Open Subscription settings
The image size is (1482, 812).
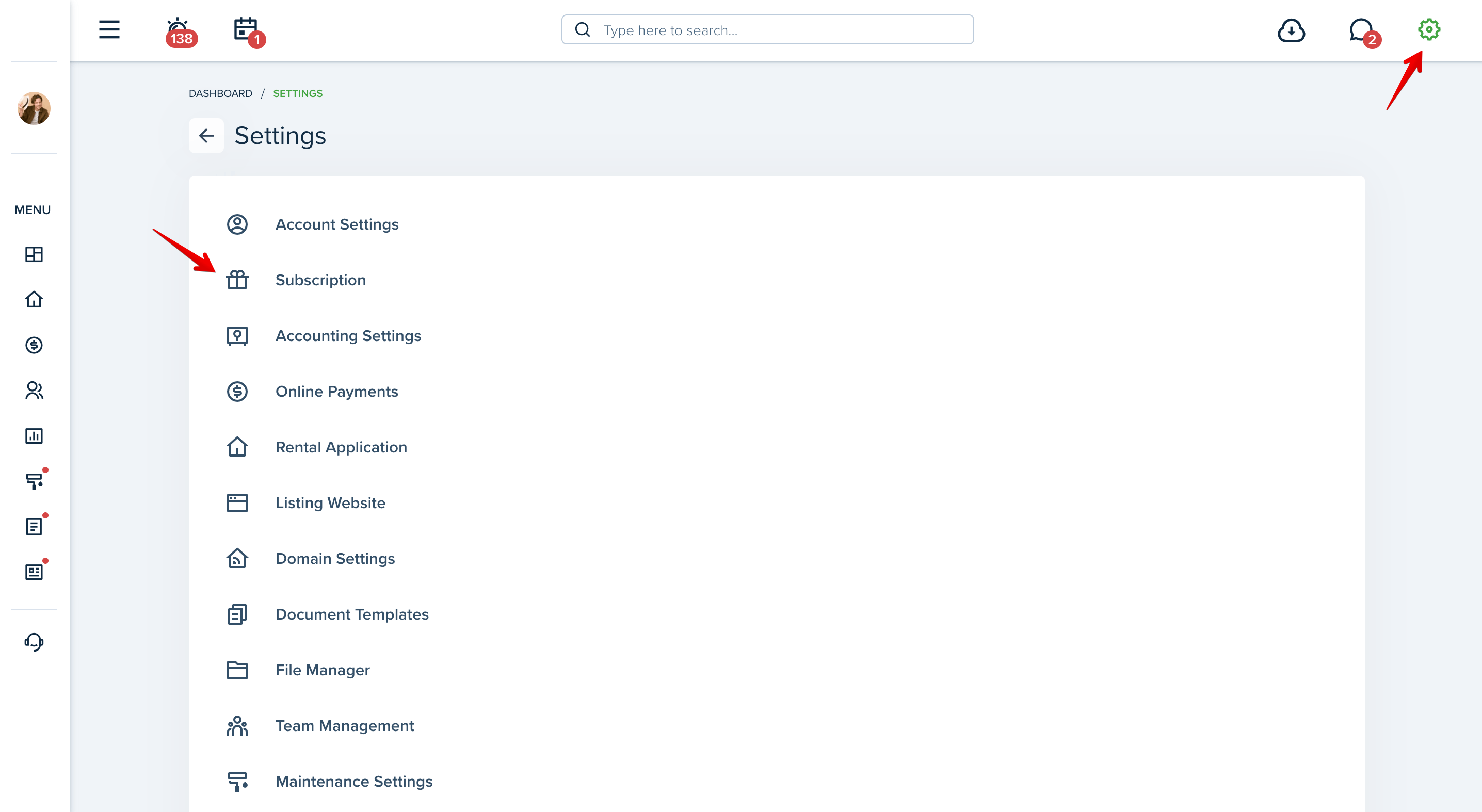[x=320, y=280]
